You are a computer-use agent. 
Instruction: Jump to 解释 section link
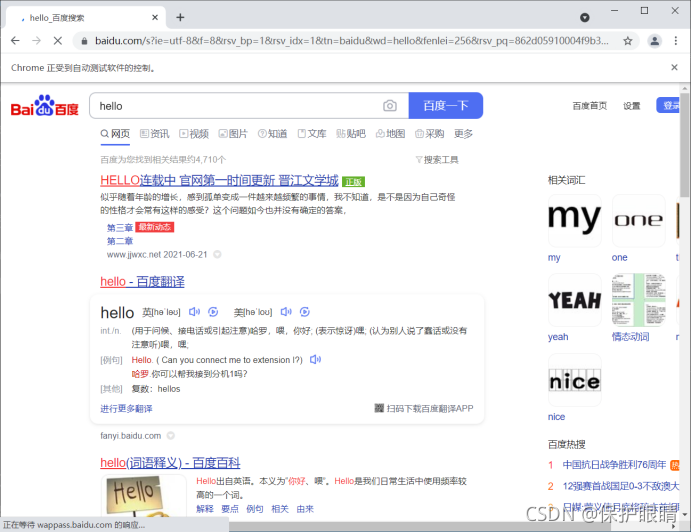pyautogui.click(x=205, y=509)
